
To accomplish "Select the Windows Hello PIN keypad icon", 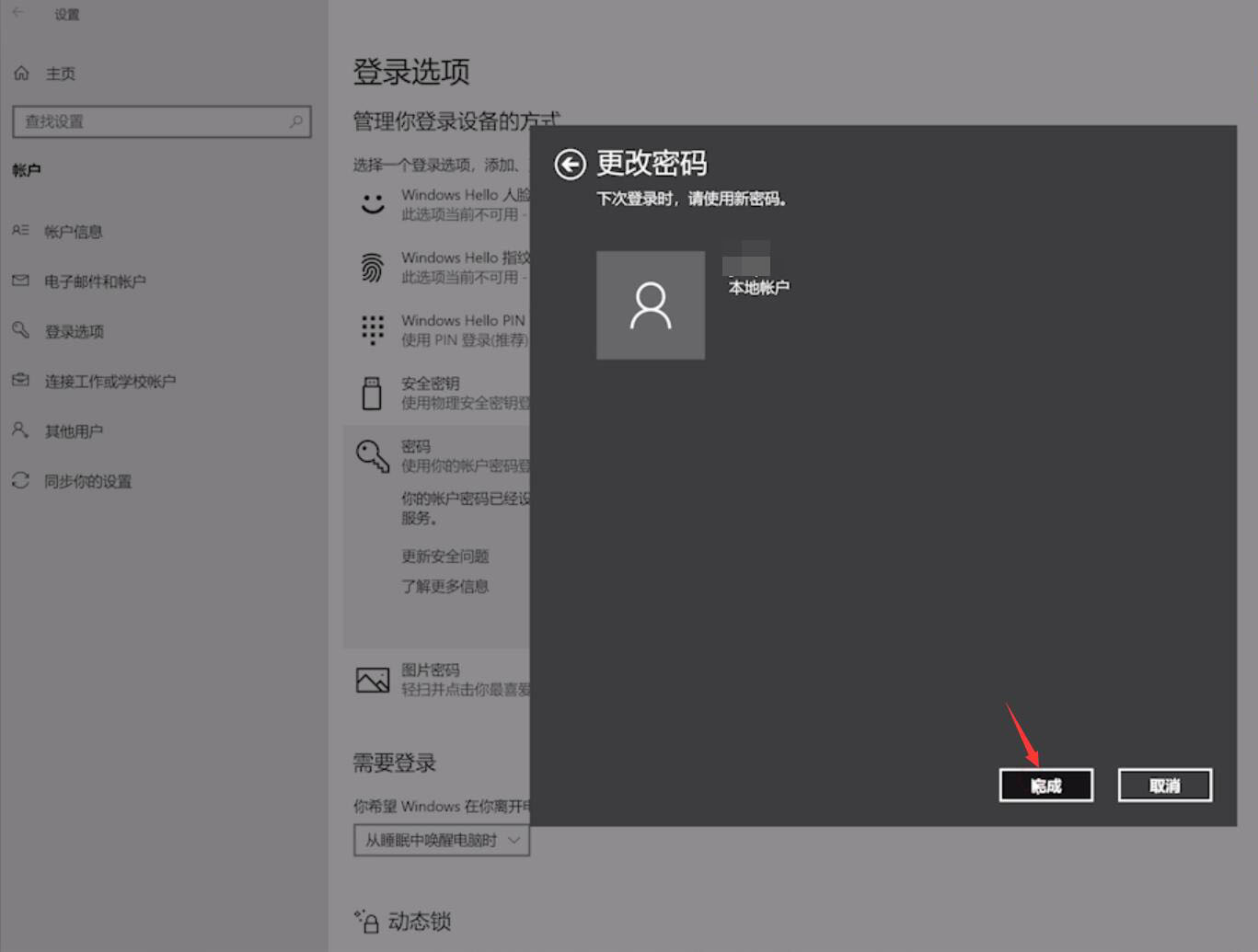I will click(373, 329).
